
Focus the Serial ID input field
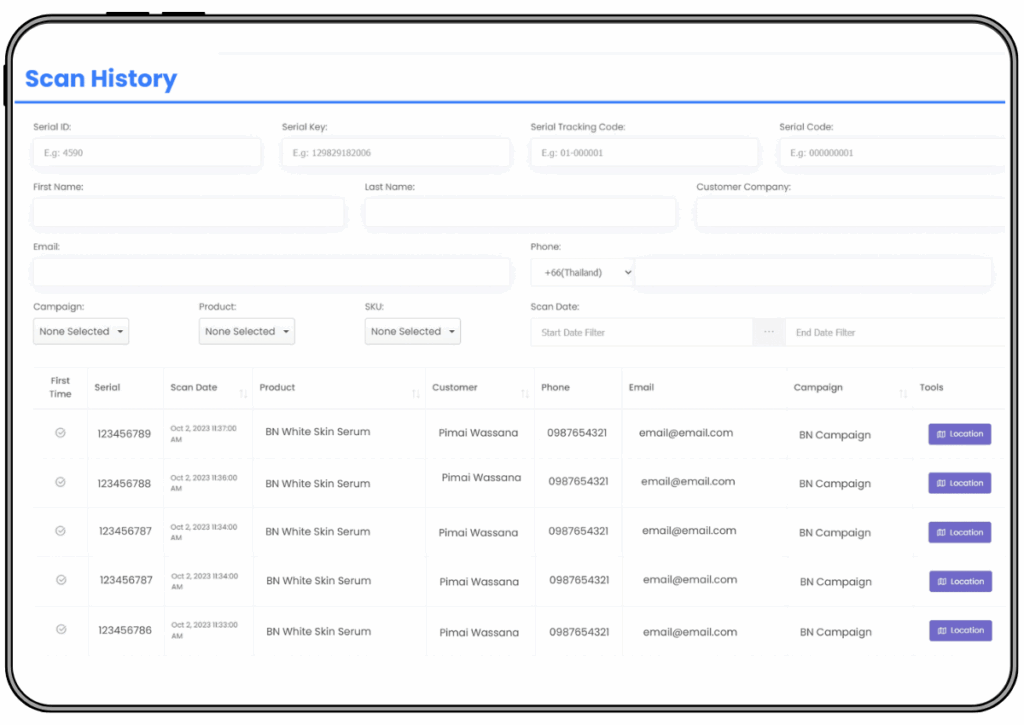[x=147, y=153]
